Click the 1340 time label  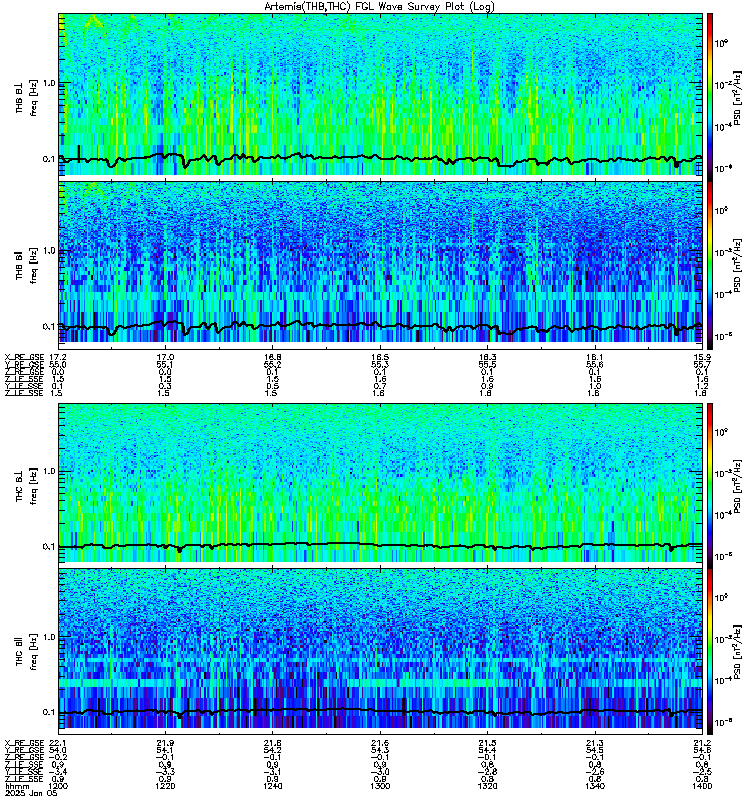click(595, 786)
